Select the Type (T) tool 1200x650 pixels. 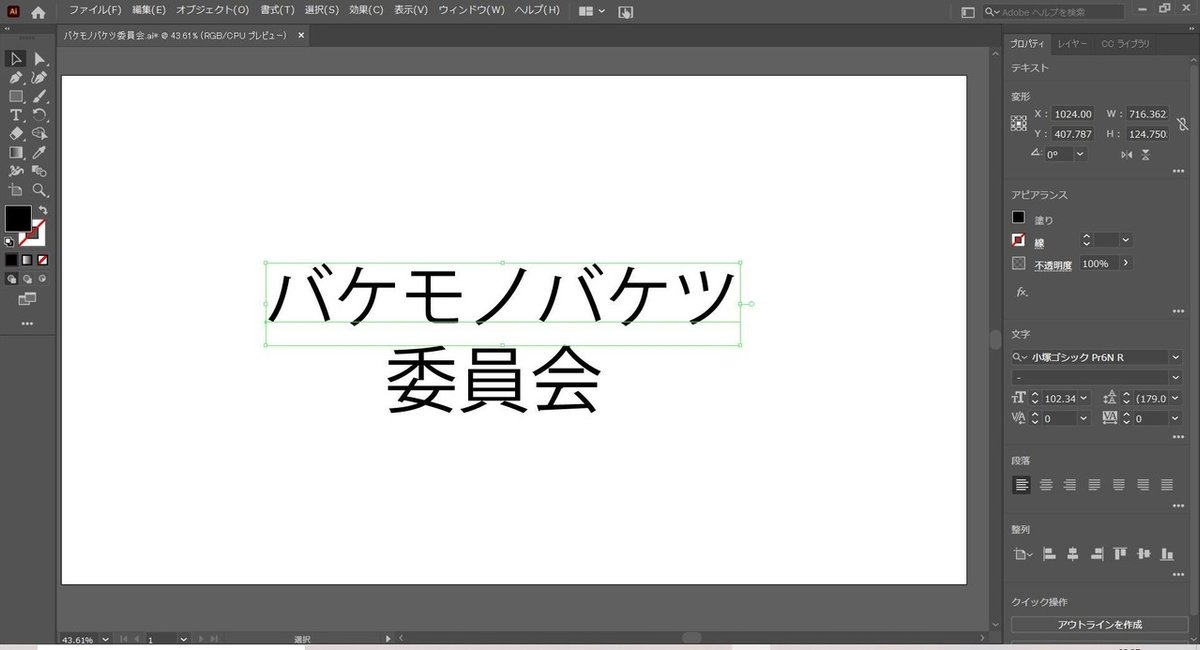coord(16,116)
